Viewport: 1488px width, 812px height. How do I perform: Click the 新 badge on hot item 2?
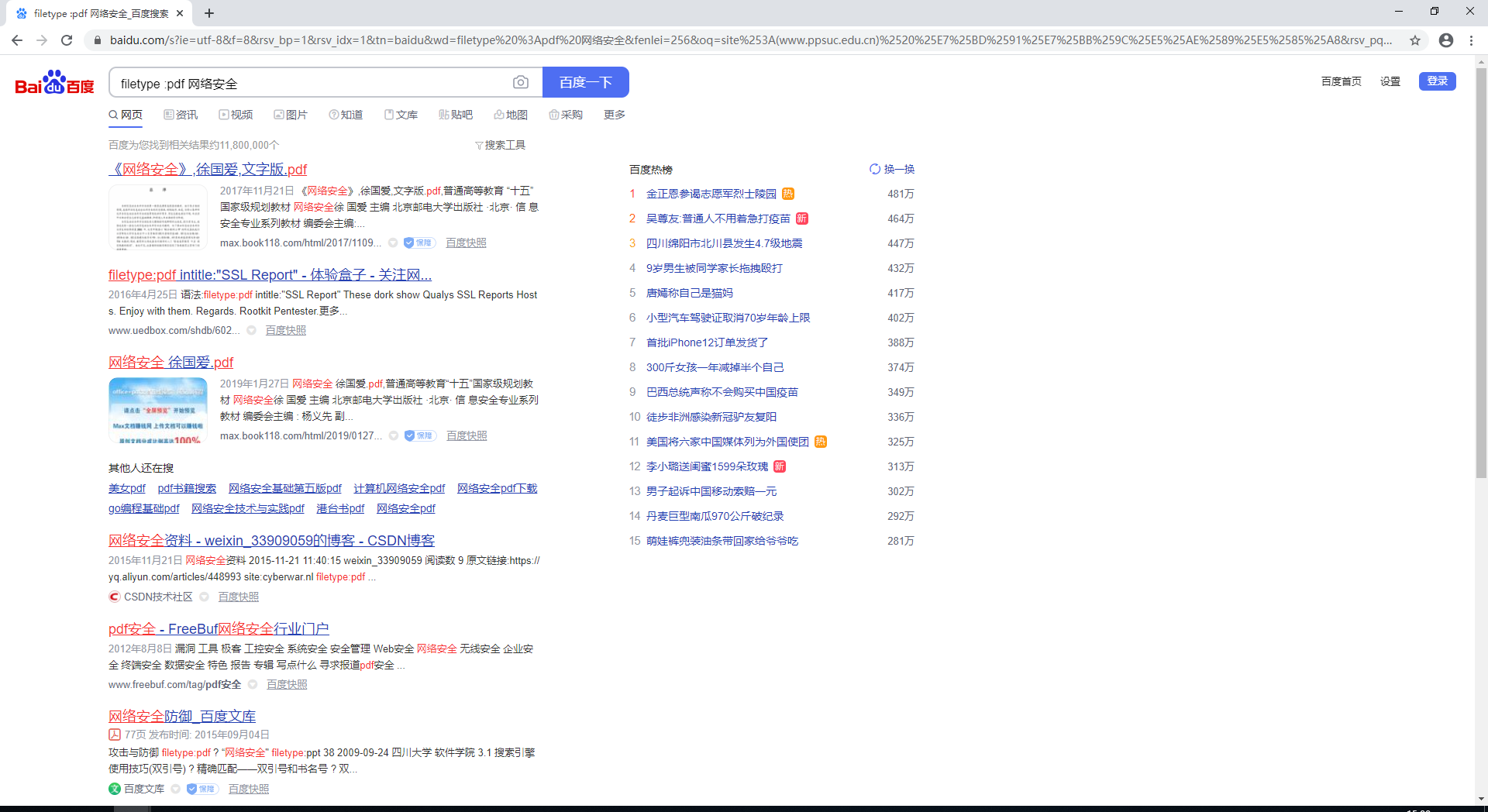point(802,218)
